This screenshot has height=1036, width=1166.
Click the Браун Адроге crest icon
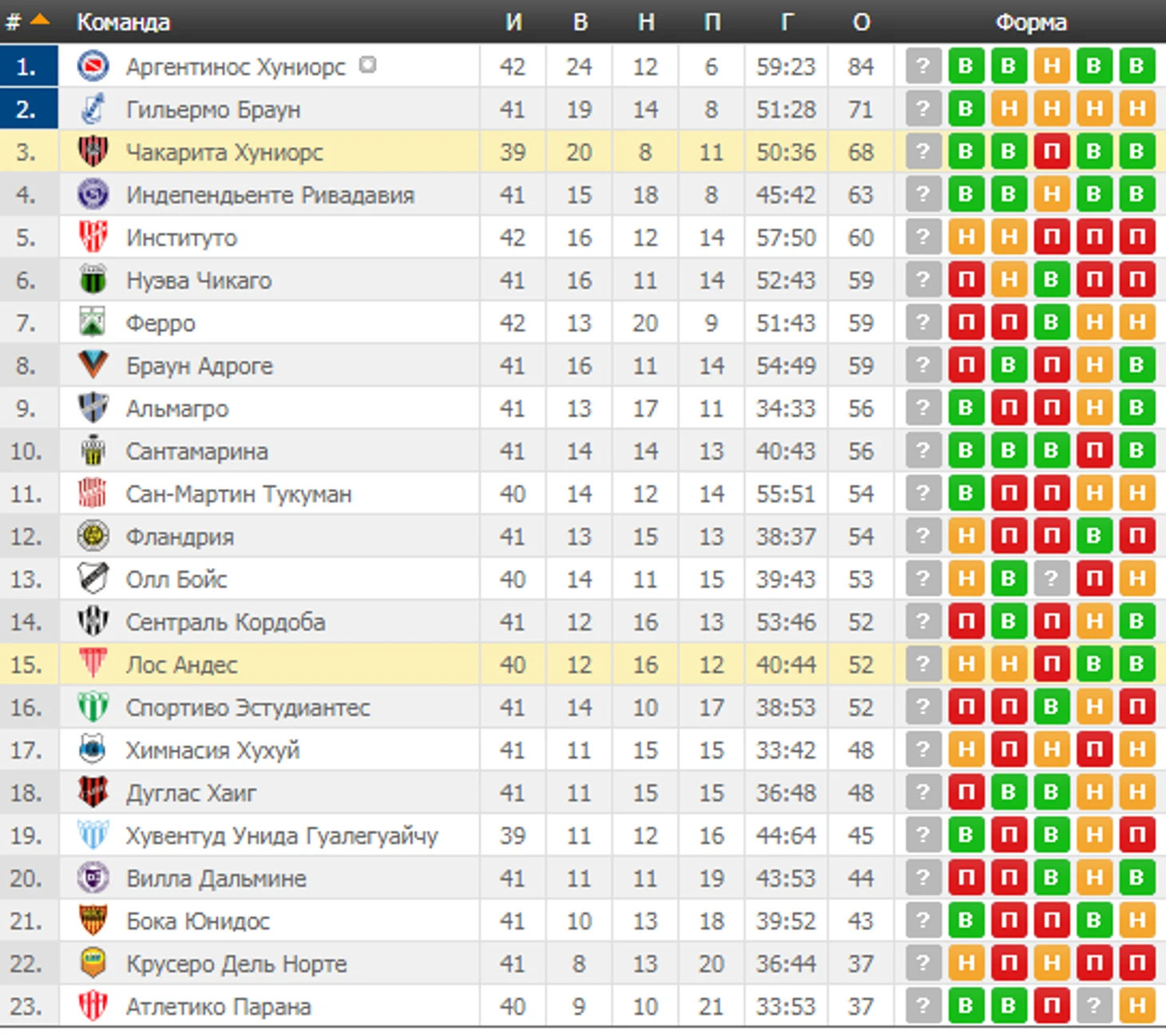click(x=93, y=365)
